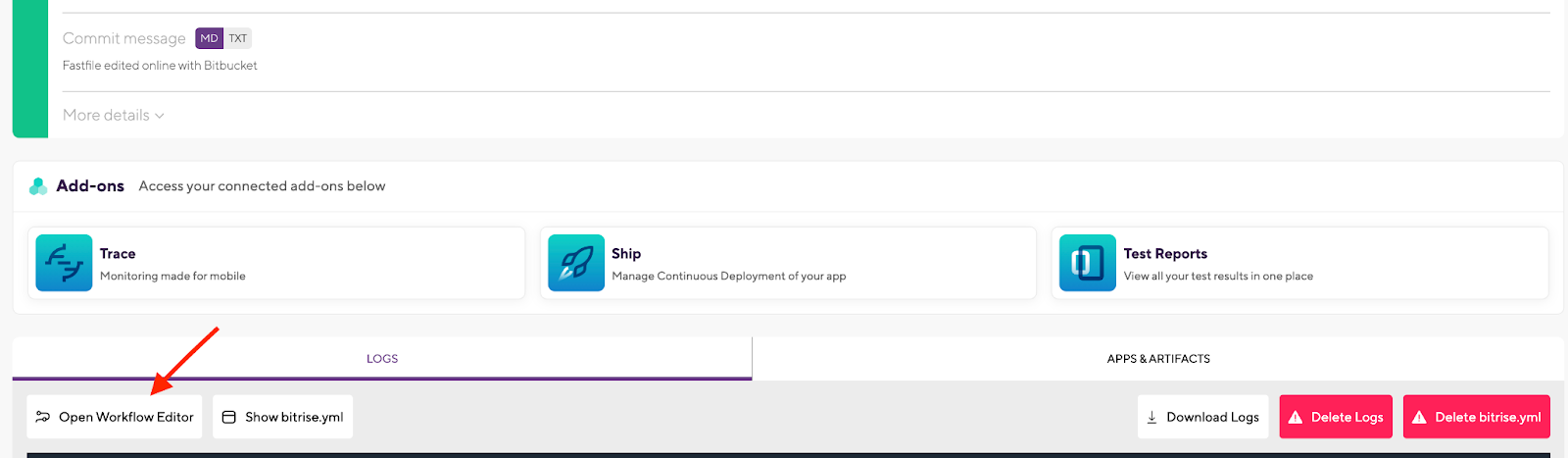Screen dimensions: 1568x458
Task: Download the build logs
Action: click(1202, 417)
